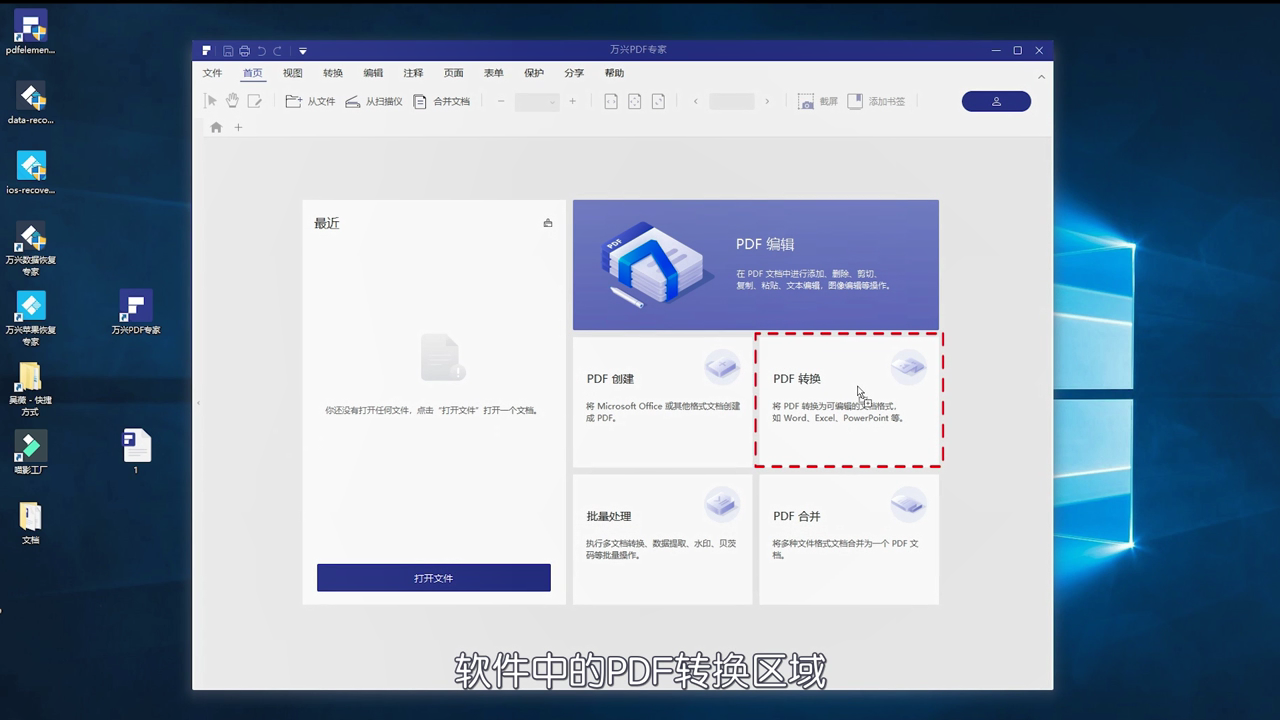Screen dimensions: 1280x720
Task: Click the 打开文件 open file button
Action: (x=433, y=577)
